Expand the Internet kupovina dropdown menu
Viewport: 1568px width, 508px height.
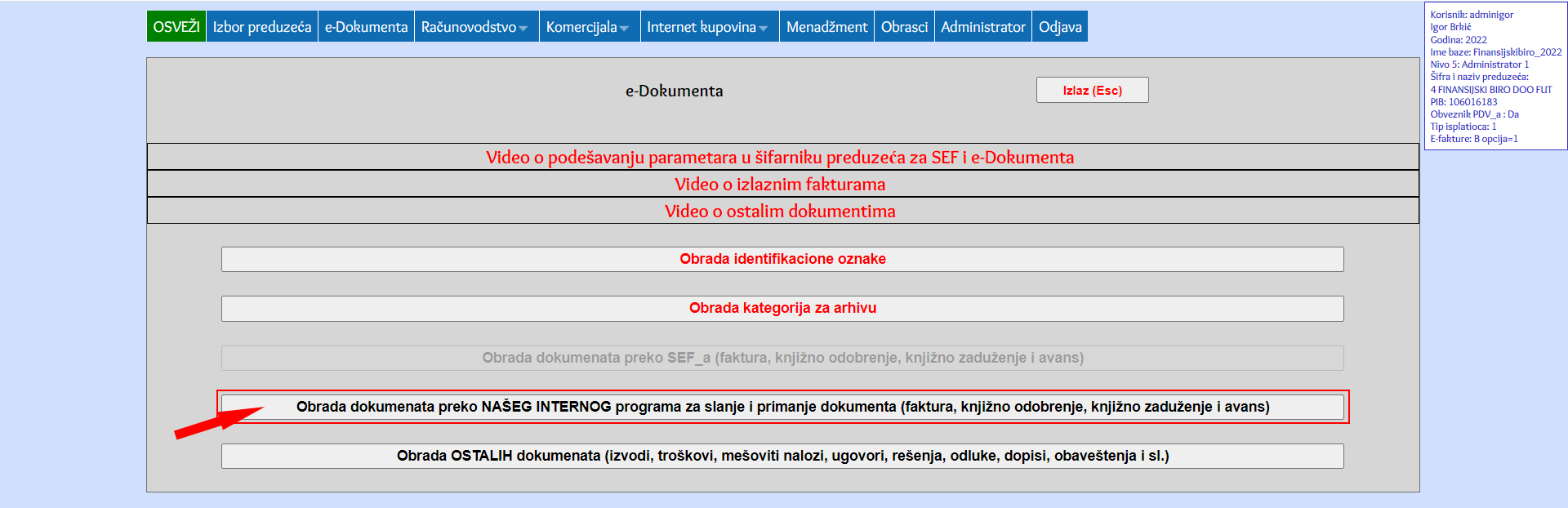pyautogui.click(x=708, y=26)
